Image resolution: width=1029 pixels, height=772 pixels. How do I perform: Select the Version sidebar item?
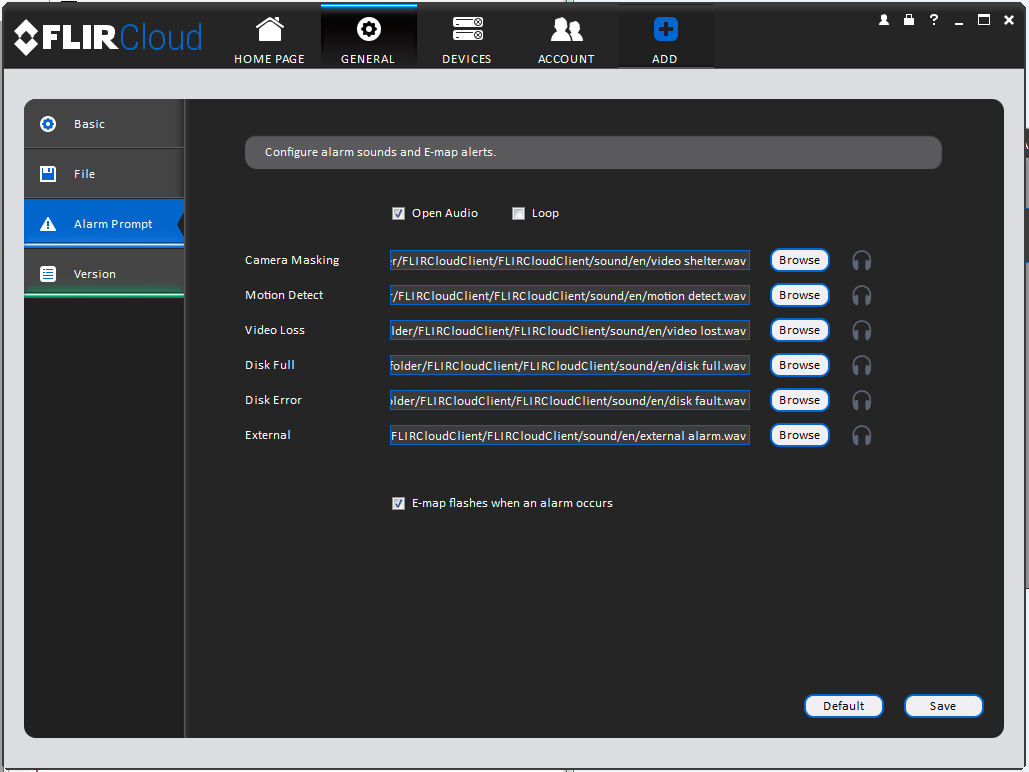pos(104,274)
